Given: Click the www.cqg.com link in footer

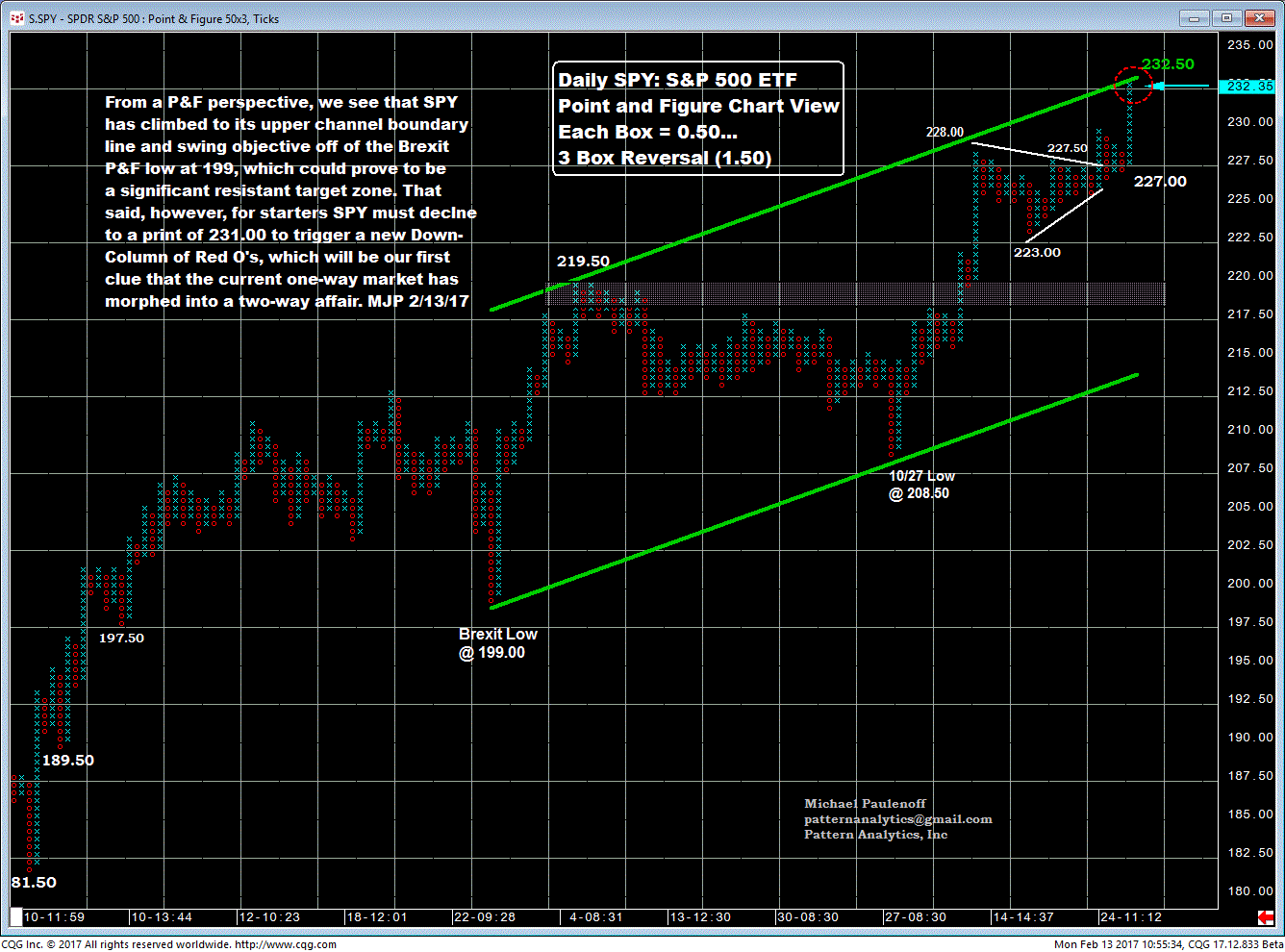Looking at the screenshot, I should (x=286, y=944).
